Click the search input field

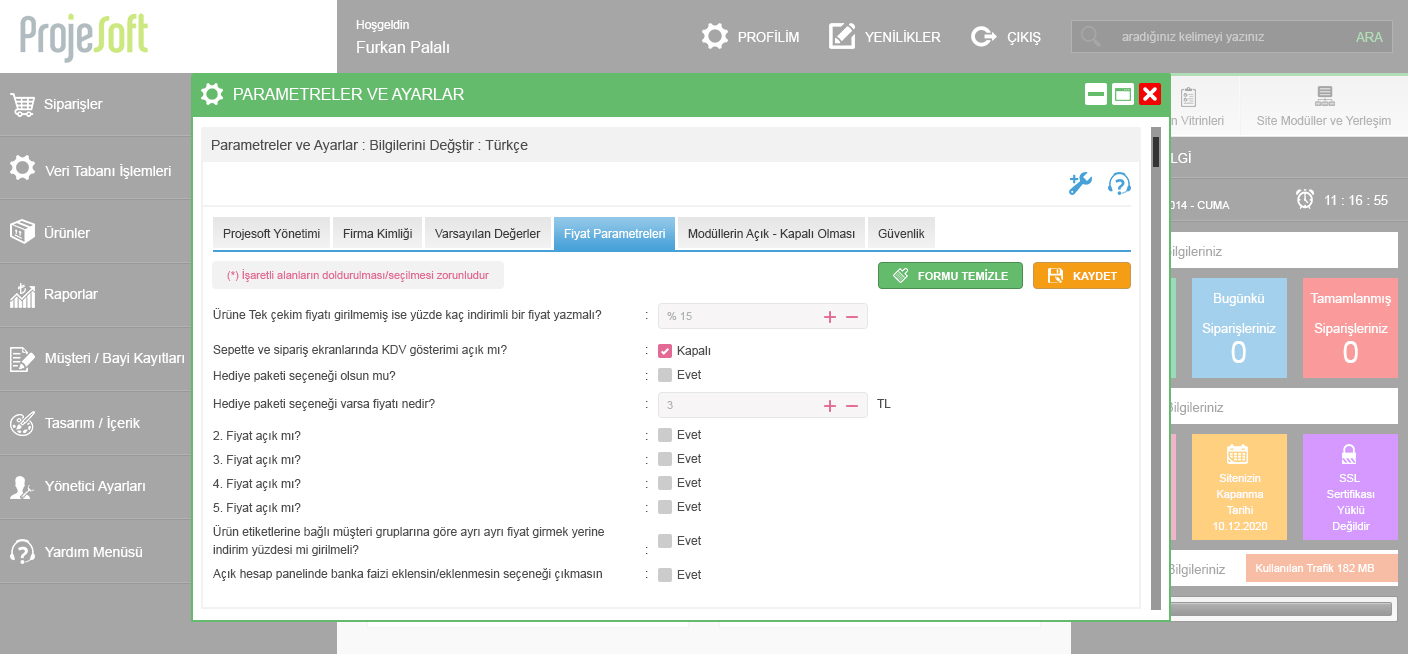click(x=1225, y=37)
